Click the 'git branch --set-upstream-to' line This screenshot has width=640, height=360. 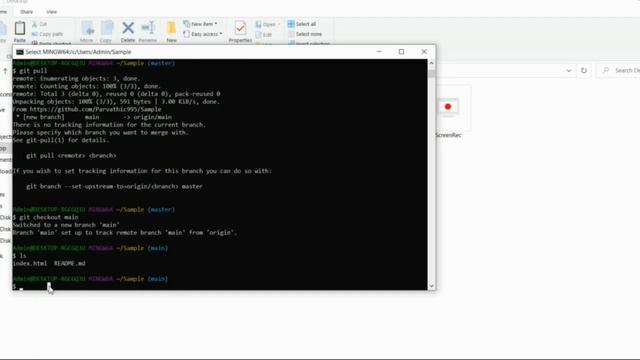[x=114, y=186]
